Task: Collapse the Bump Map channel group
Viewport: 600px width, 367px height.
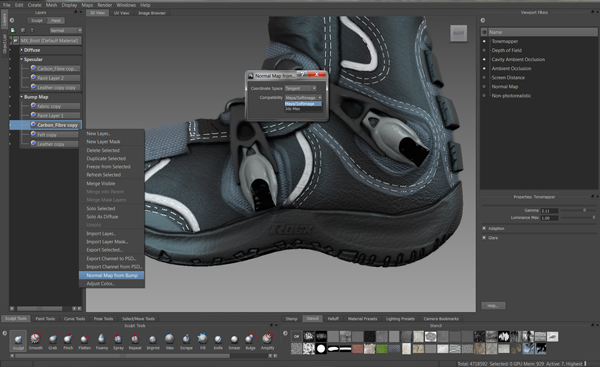Action: [x=21, y=97]
